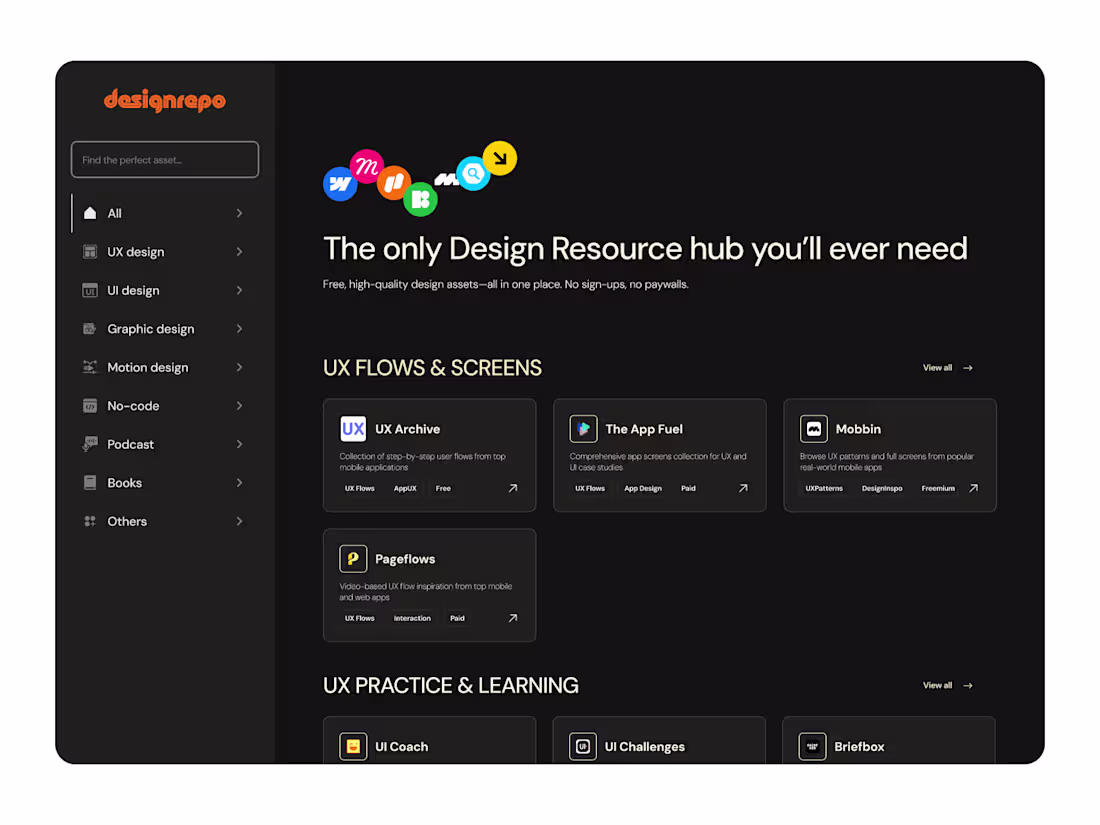Open UX Archive via its arrow icon

[513, 488]
